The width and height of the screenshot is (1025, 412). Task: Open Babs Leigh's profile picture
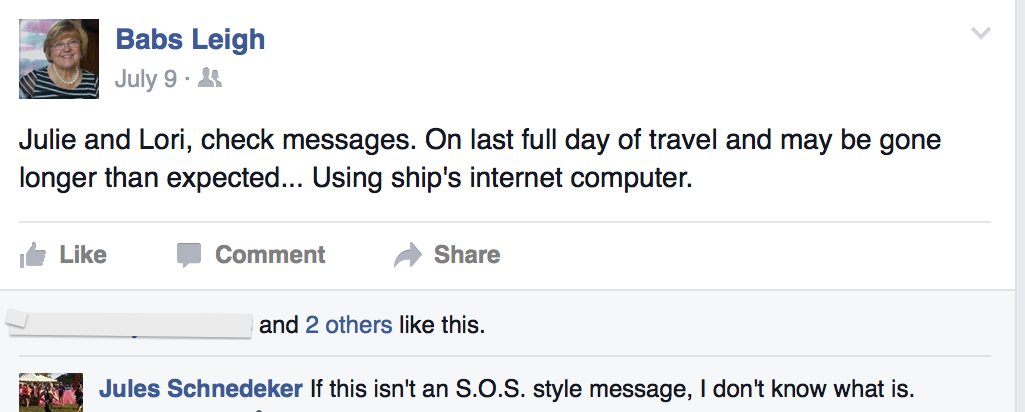[59, 59]
